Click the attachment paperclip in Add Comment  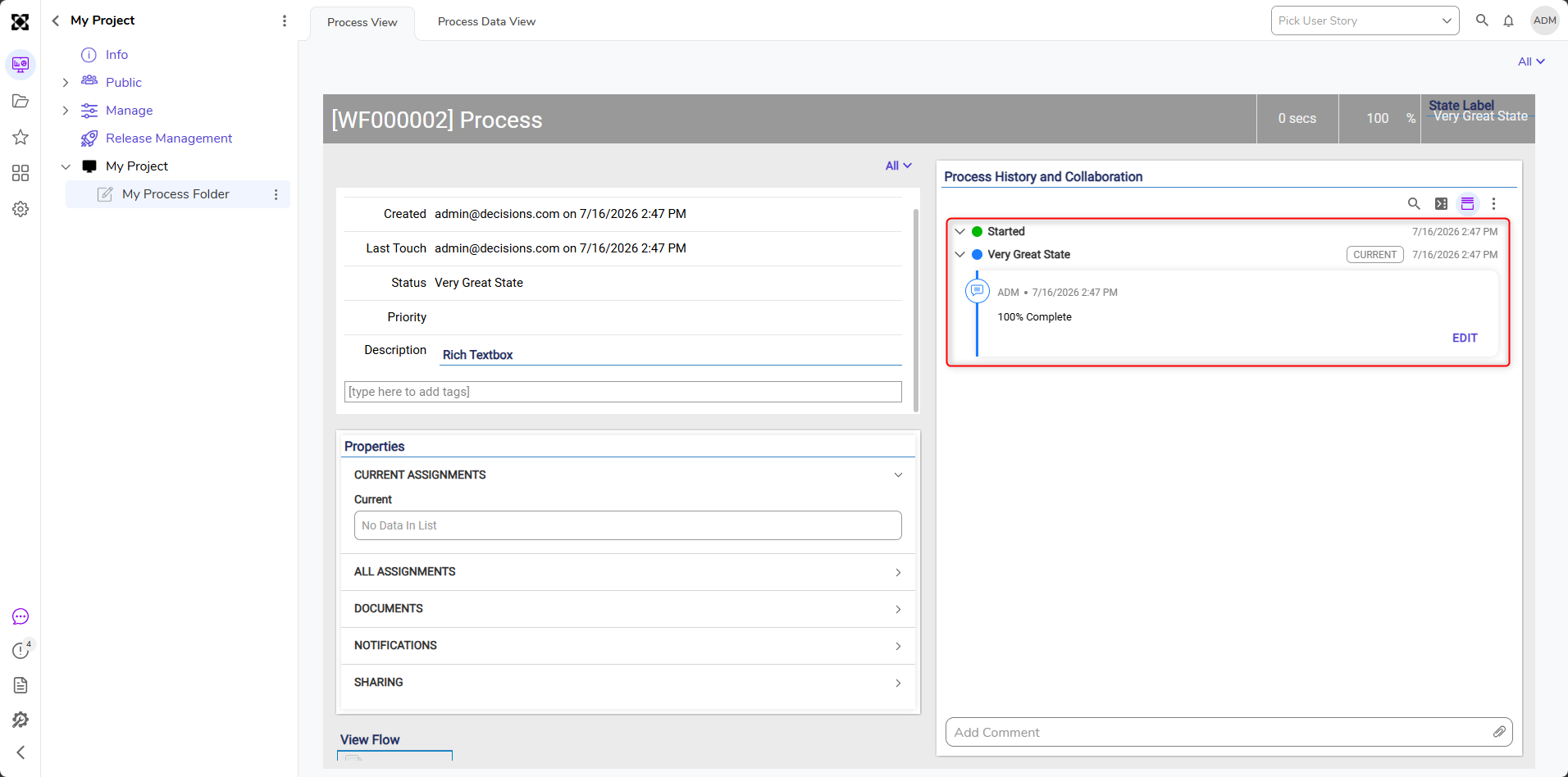[x=1499, y=732]
